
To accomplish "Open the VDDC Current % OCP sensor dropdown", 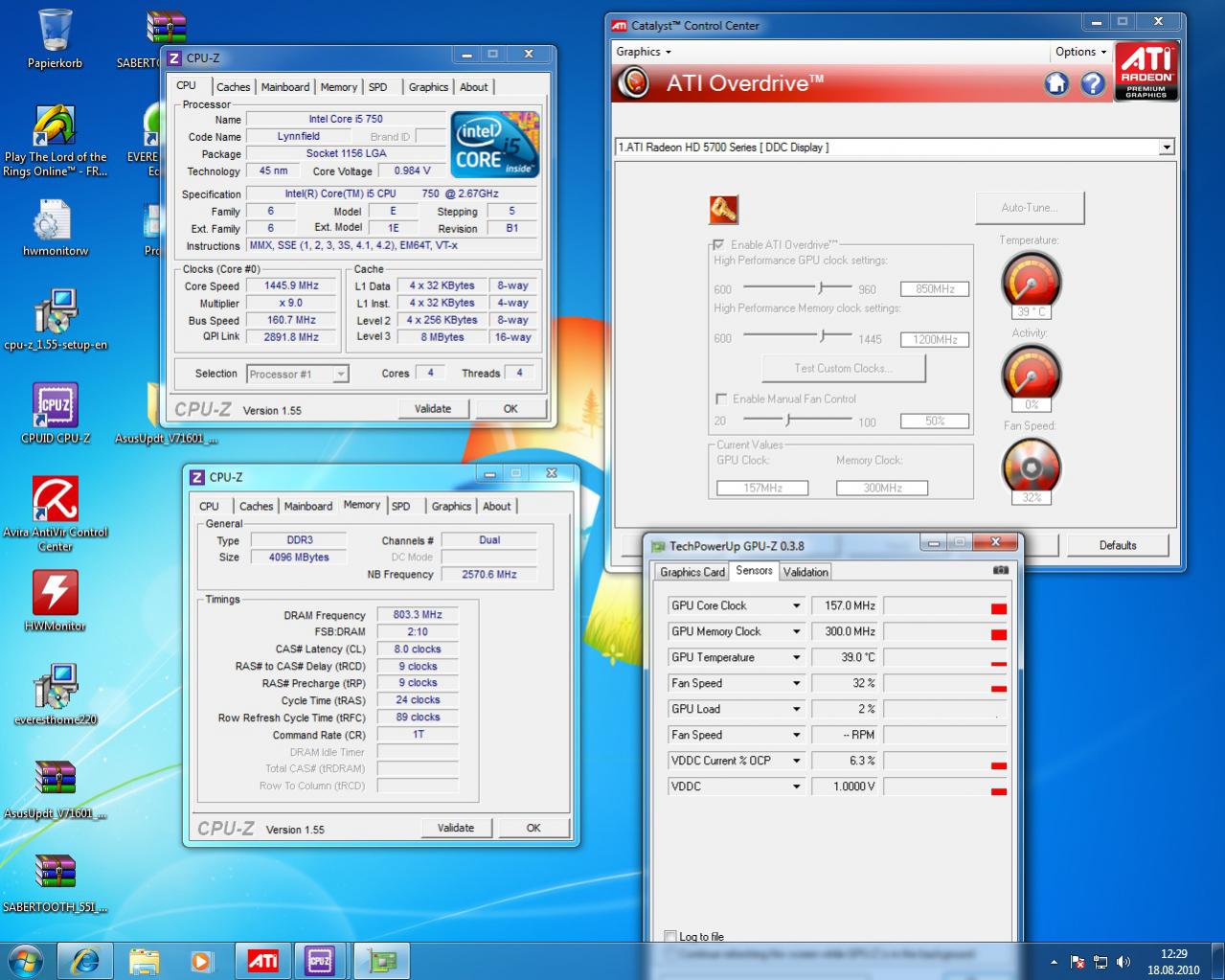I will coord(796,761).
